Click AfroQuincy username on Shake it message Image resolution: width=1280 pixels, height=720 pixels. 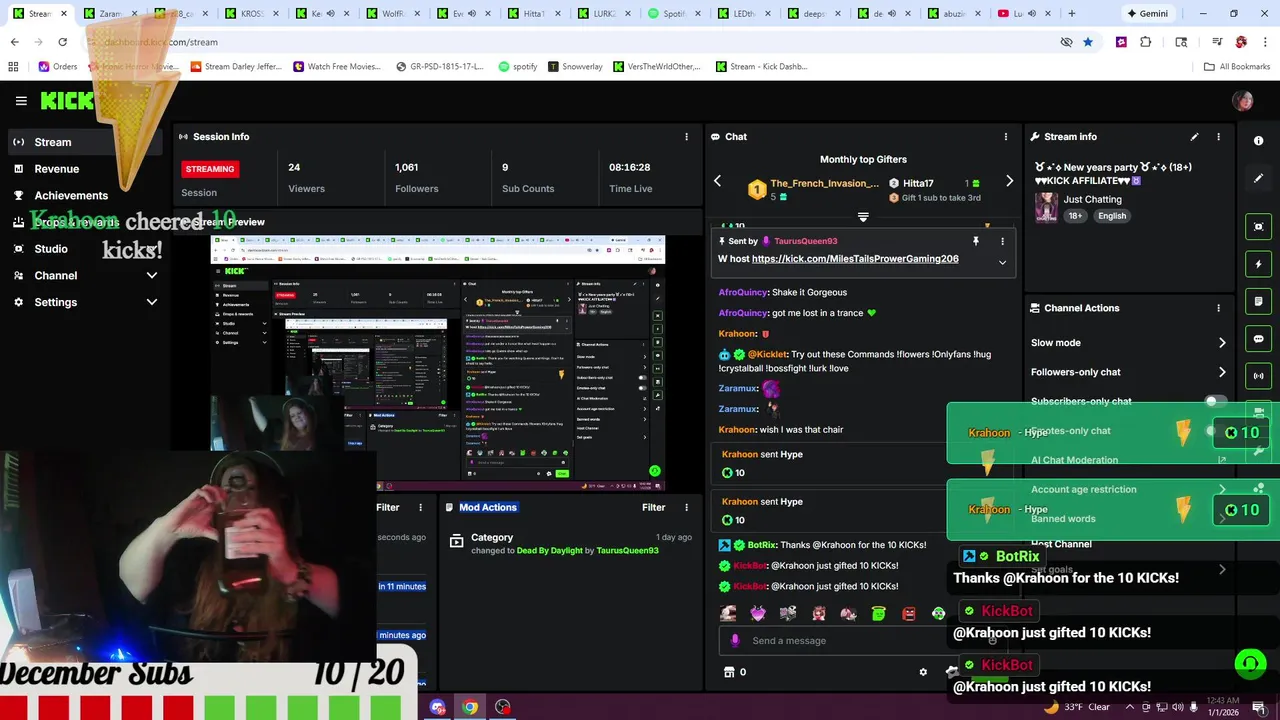coord(742,293)
